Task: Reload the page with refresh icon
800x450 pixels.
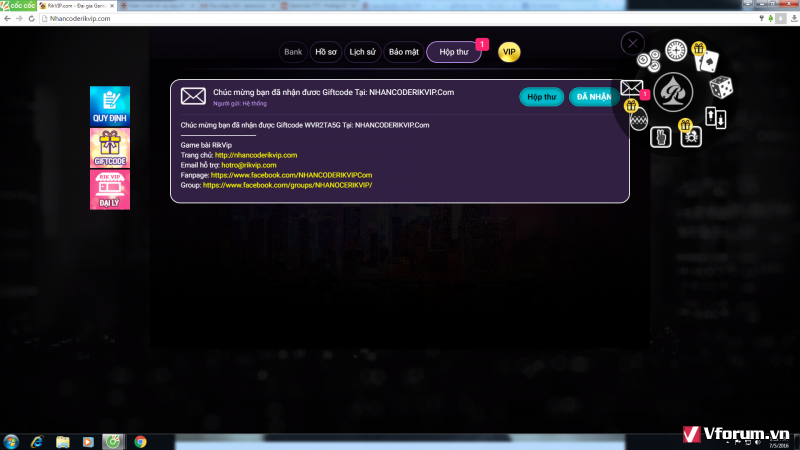Action: click(x=32, y=18)
